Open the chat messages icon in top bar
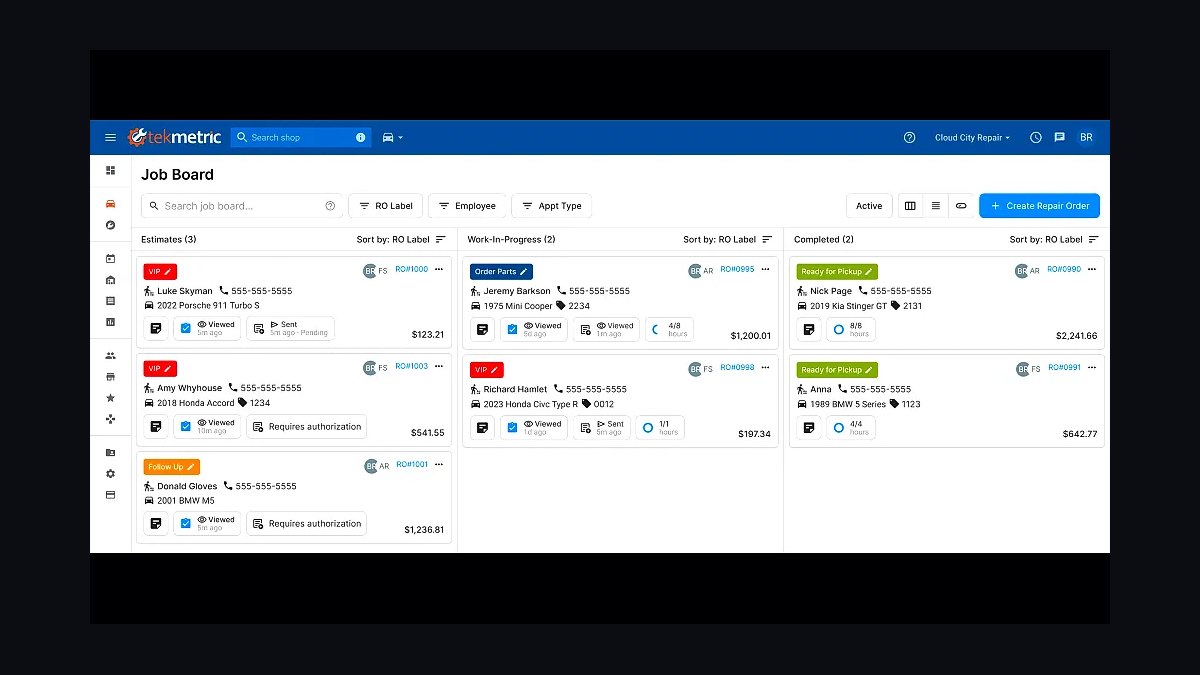The width and height of the screenshot is (1200, 675). tap(1060, 138)
